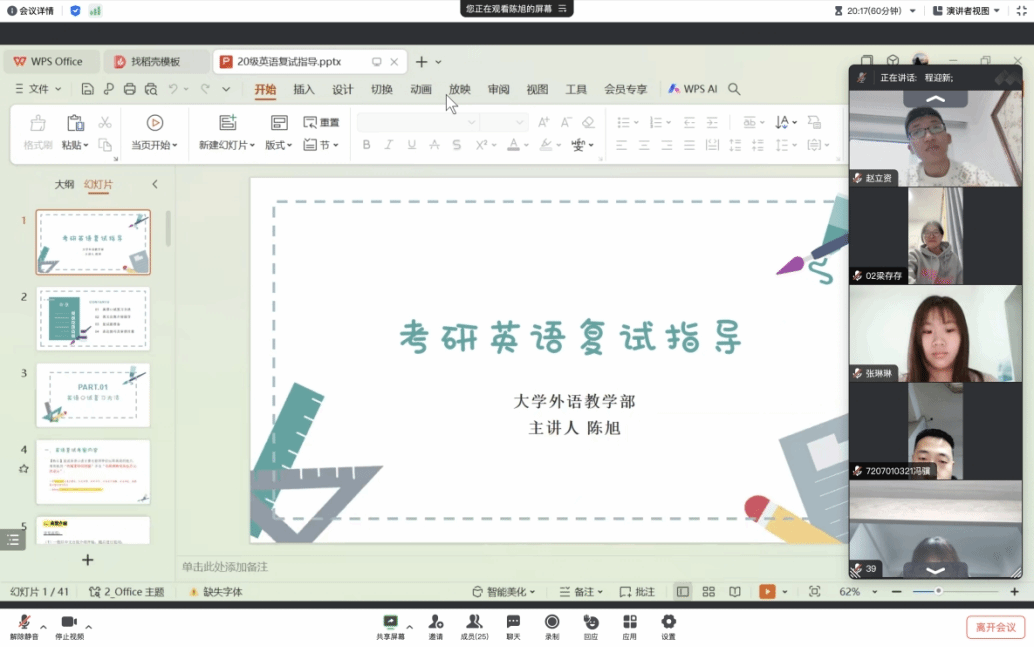Open Settings gear in the meeting toolbar

668,622
